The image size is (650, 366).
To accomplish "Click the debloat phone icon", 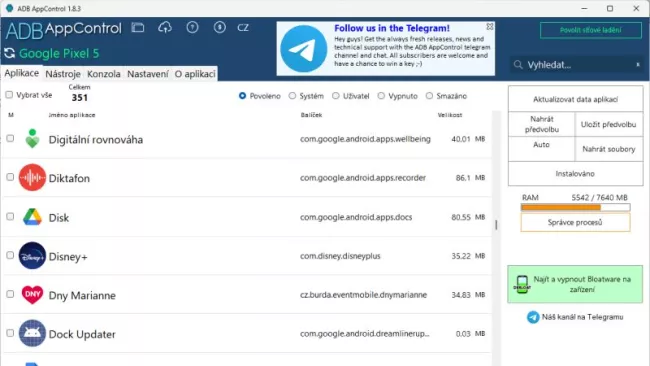I will tap(522, 284).
